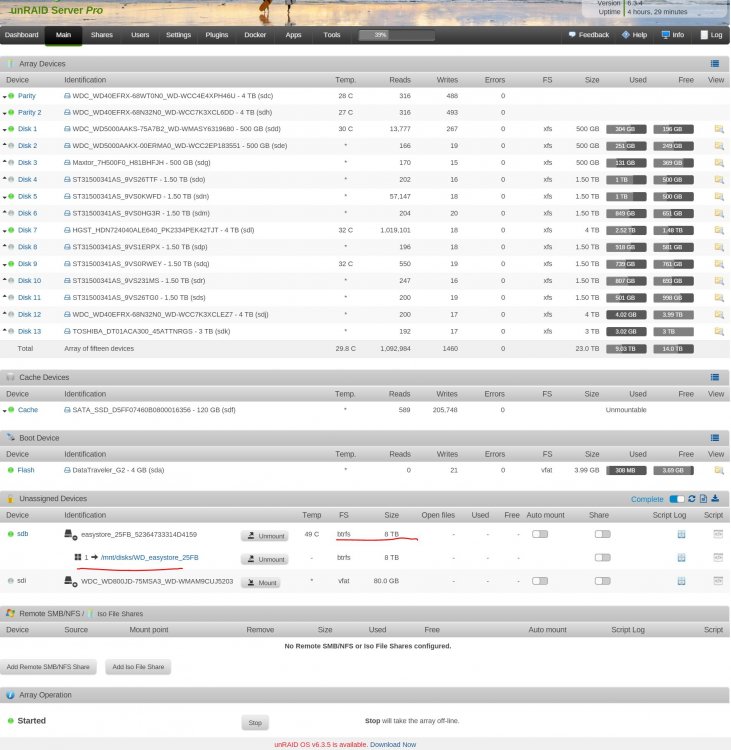The image size is (731, 750).
Task: Open the Shares tab
Action: (x=101, y=35)
